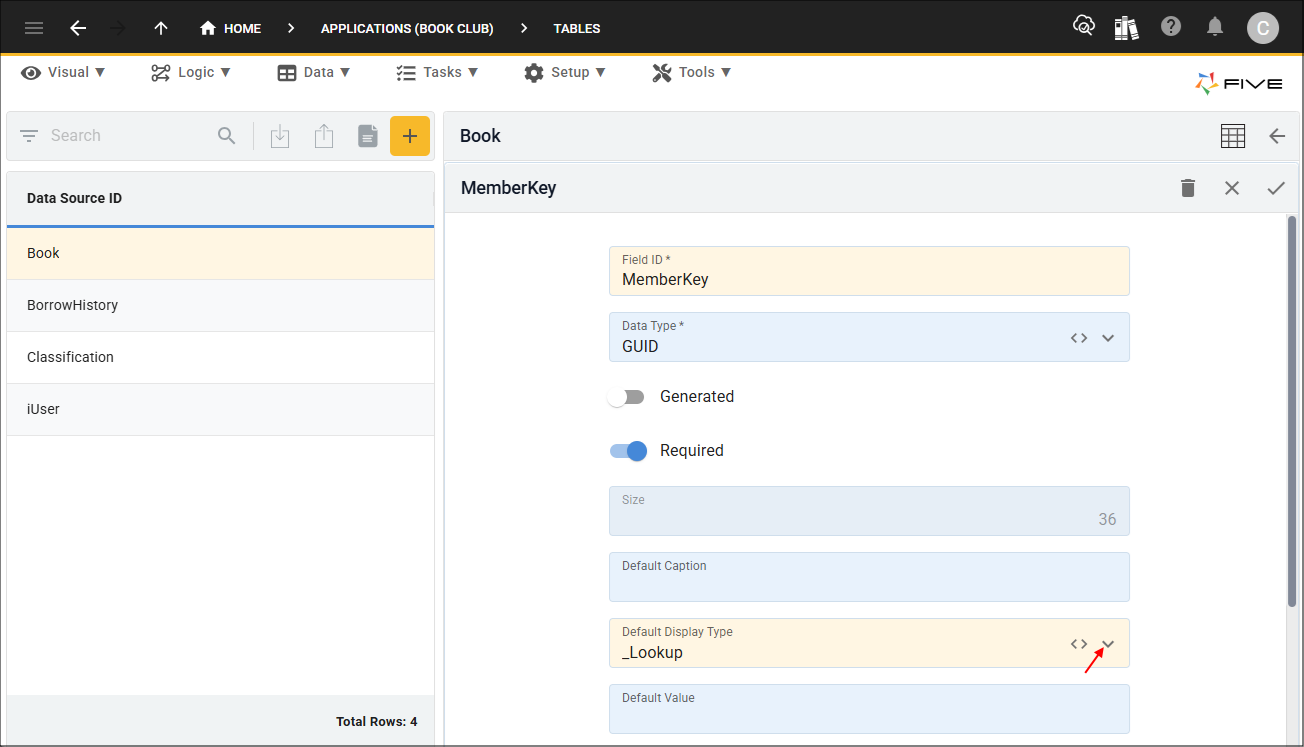The width and height of the screenshot is (1304, 747).
Task: Expand the Default Display Type dropdown
Action: click(1108, 644)
